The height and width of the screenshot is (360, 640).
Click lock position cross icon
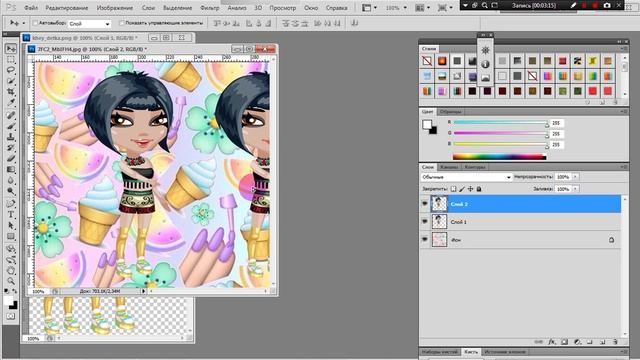tap(470, 189)
